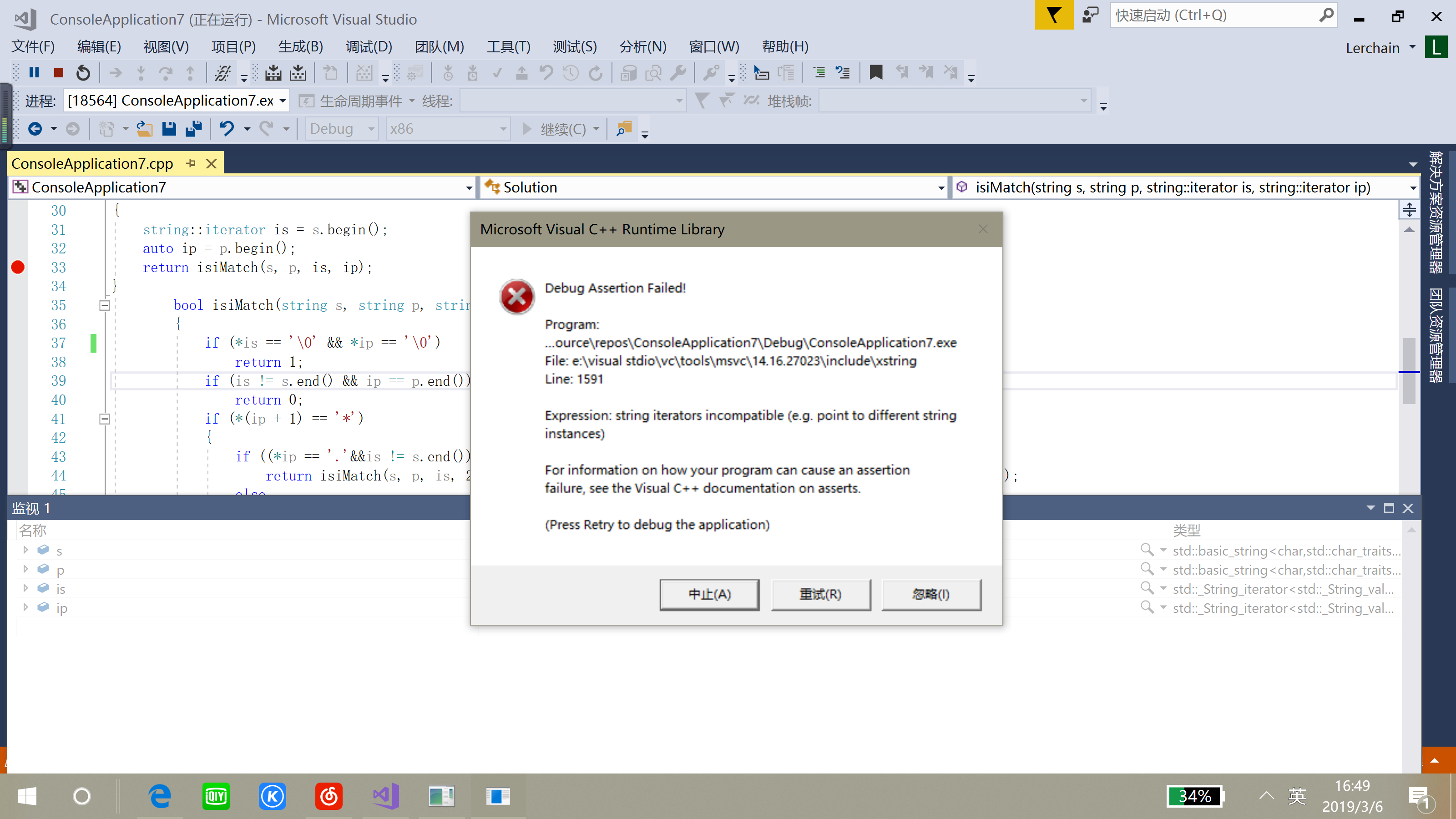Toggle the breakpoint on line 33
This screenshot has width=1456, height=819.
[x=18, y=268]
